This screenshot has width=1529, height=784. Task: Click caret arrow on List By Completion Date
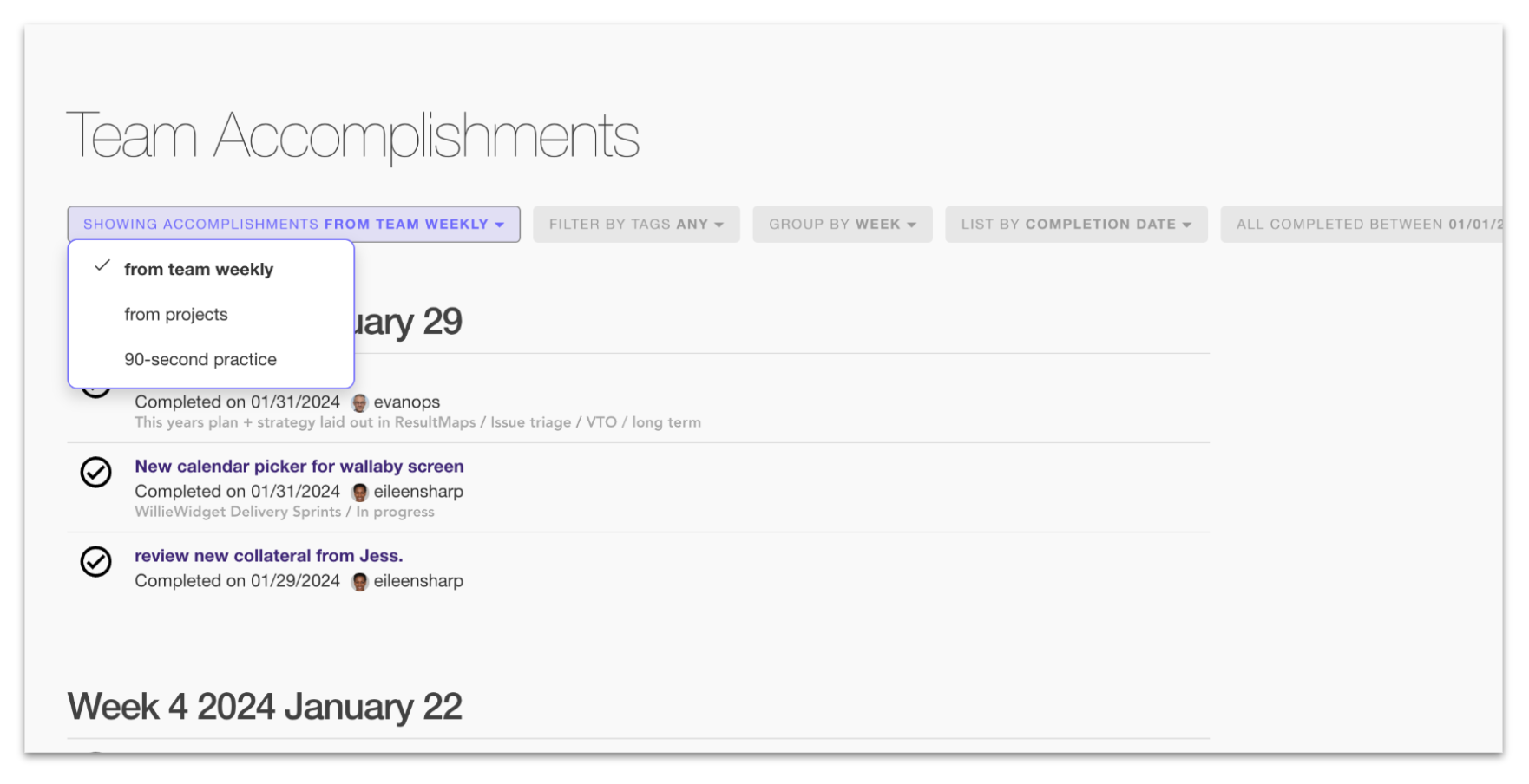click(1186, 225)
